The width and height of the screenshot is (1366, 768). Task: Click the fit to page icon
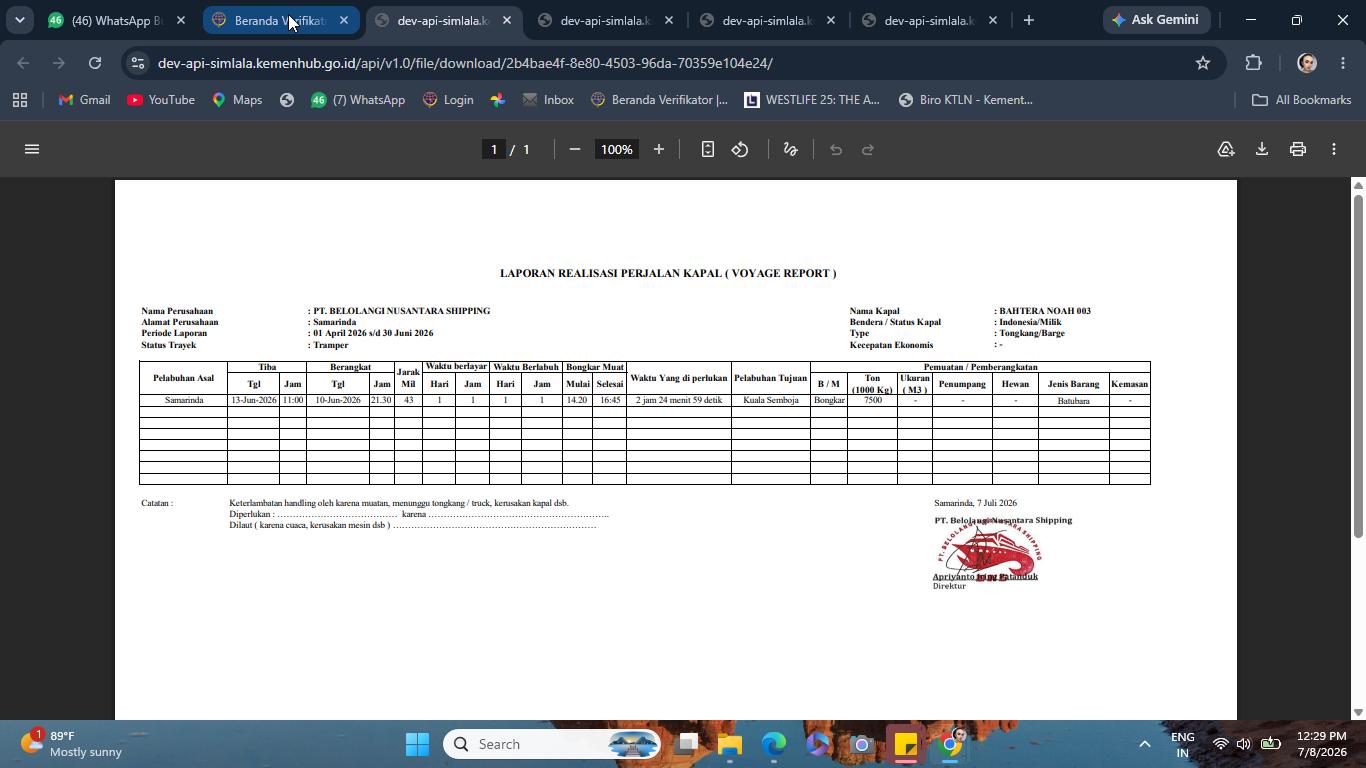(708, 149)
